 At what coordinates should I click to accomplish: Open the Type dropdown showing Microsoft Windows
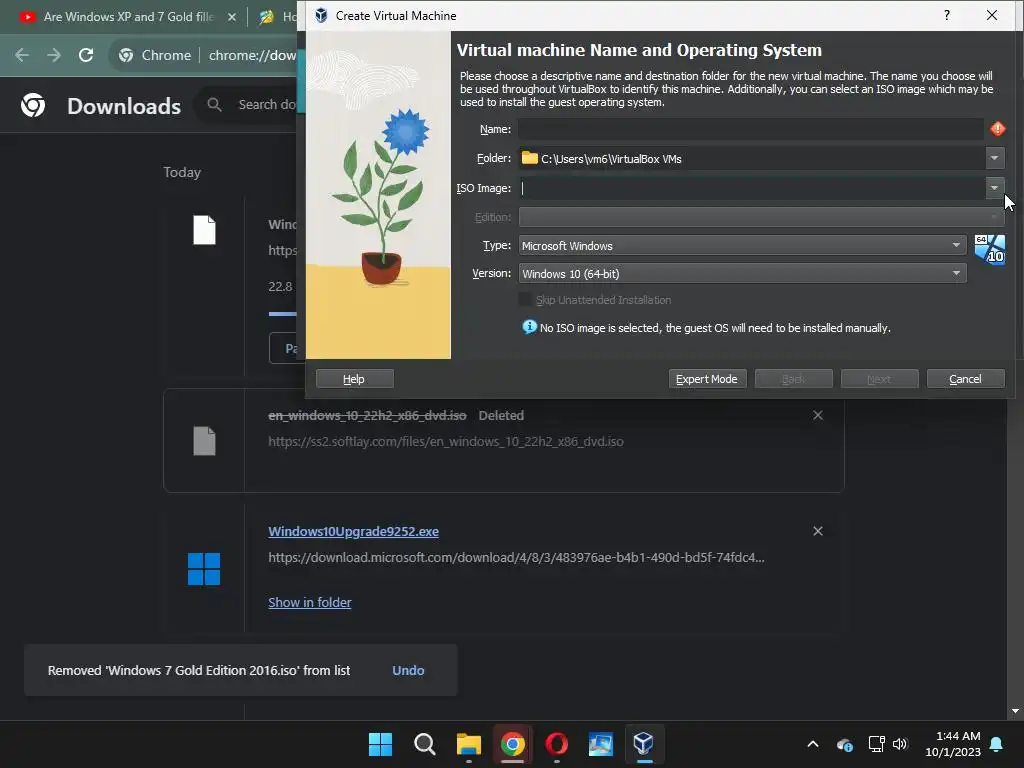743,246
